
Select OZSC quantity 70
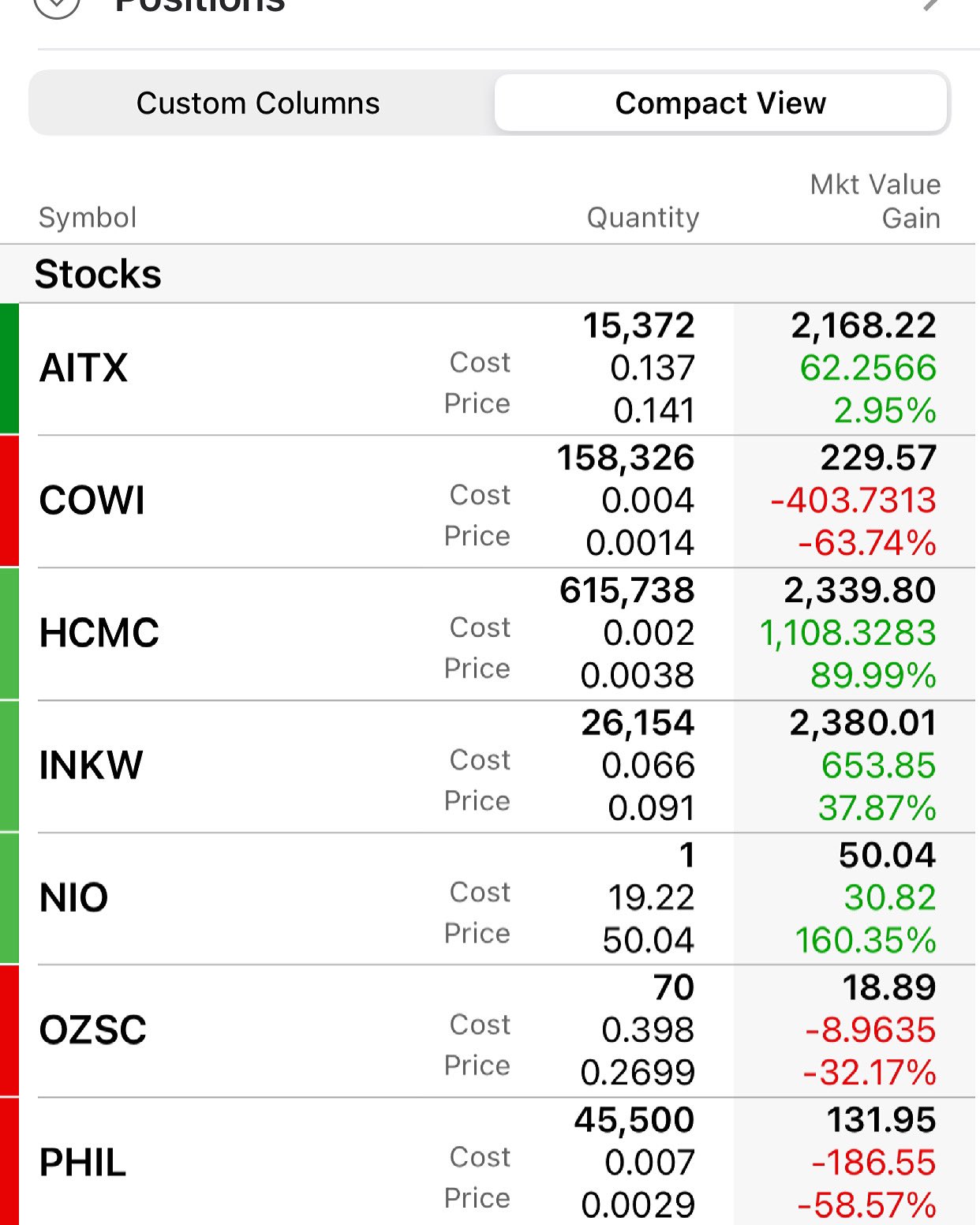(673, 987)
